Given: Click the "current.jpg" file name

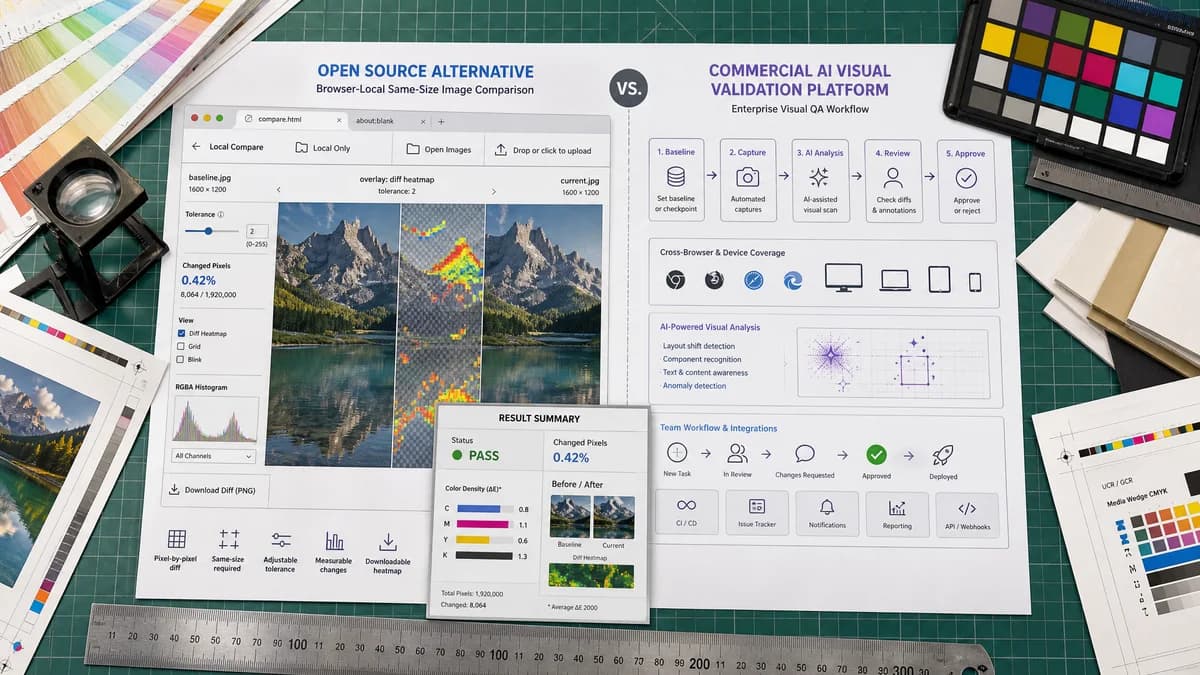Looking at the screenshot, I should (x=580, y=181).
